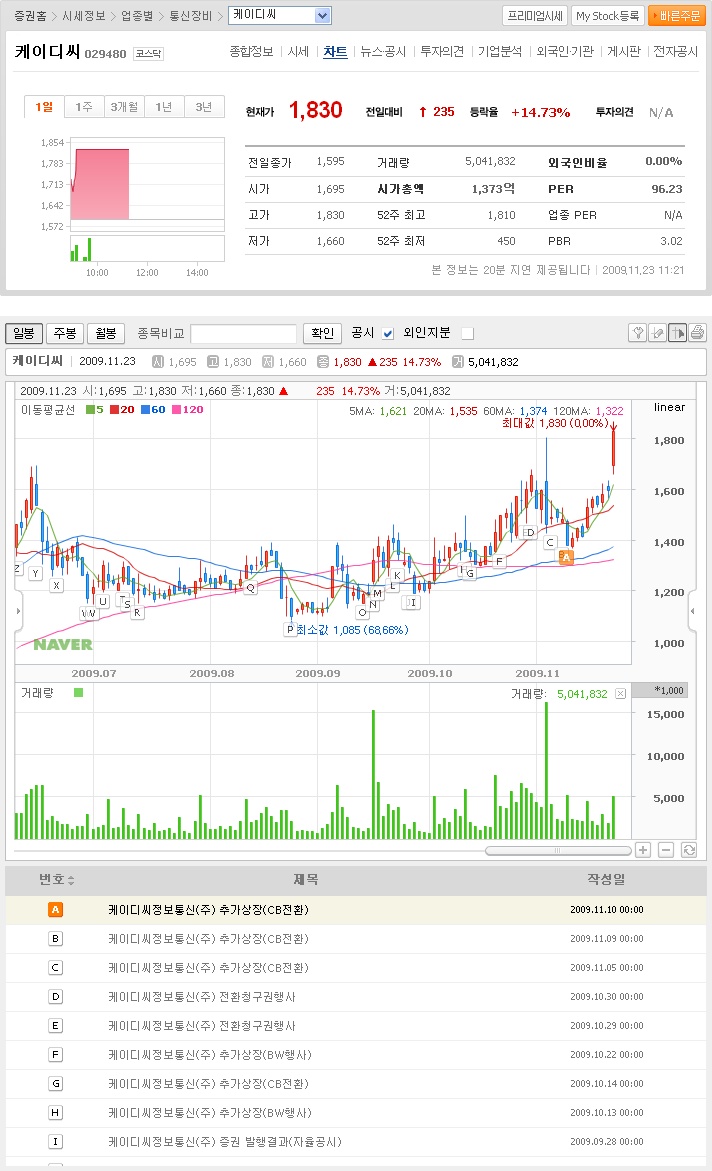The height and width of the screenshot is (1171, 712).
Task: Open the 시세 tab
Action: click(298, 52)
